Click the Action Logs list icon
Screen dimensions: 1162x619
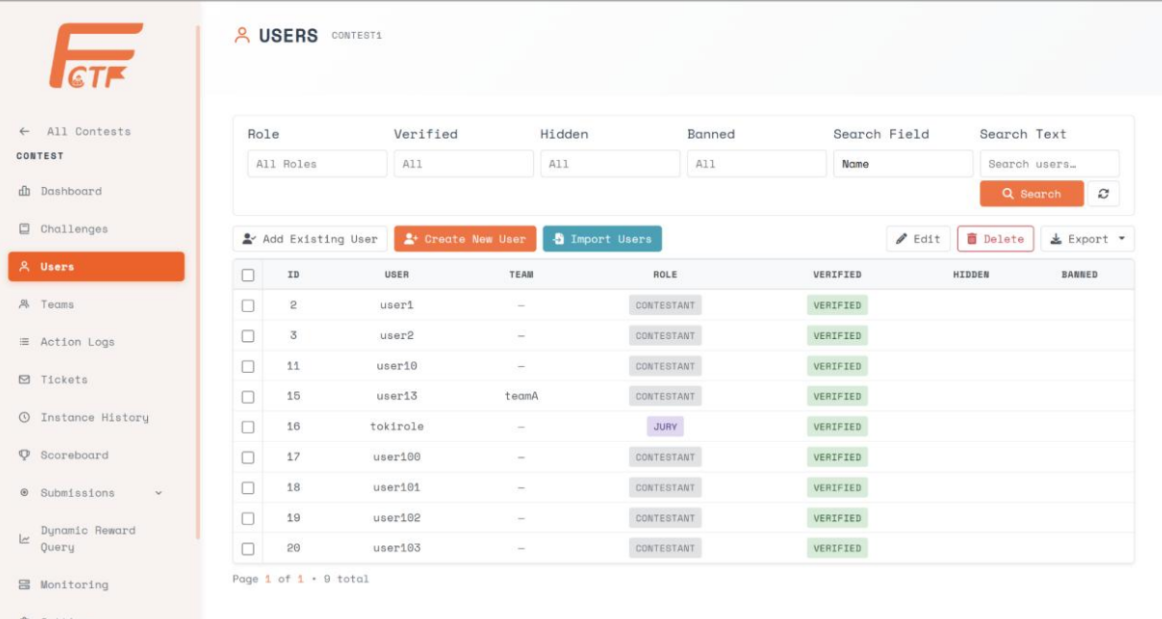click(x=24, y=342)
